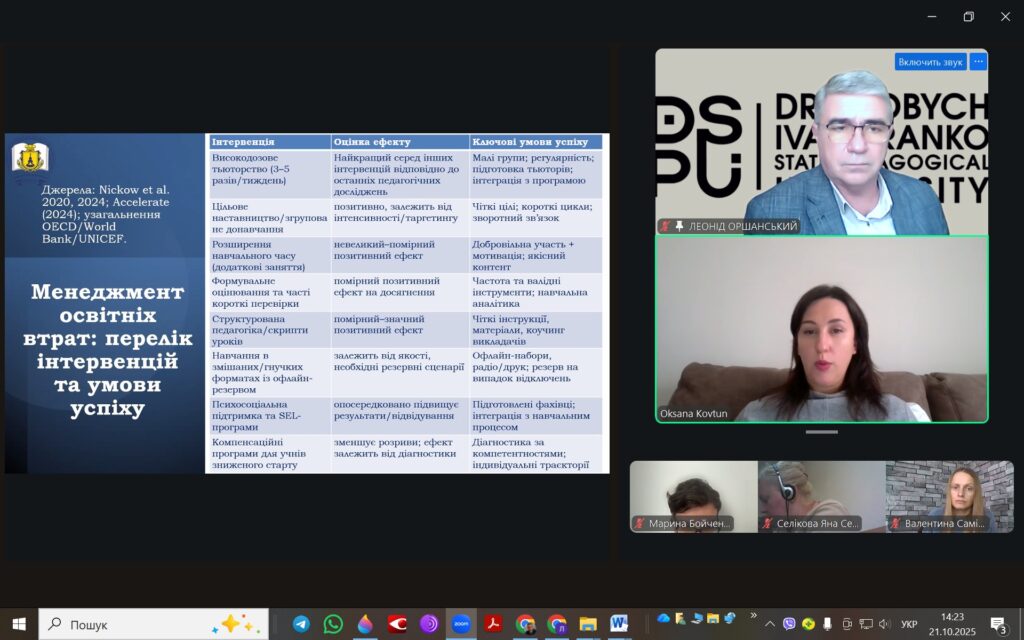Screen dimensions: 1024x640
Task: Open the three-dots menu on Леонід Оршанський's video
Action: tap(978, 62)
